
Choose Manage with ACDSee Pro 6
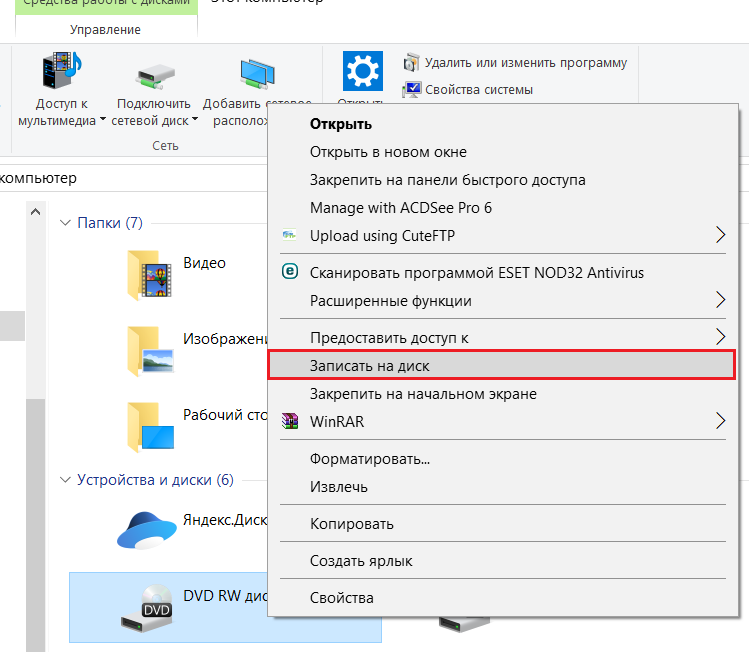click(503, 208)
